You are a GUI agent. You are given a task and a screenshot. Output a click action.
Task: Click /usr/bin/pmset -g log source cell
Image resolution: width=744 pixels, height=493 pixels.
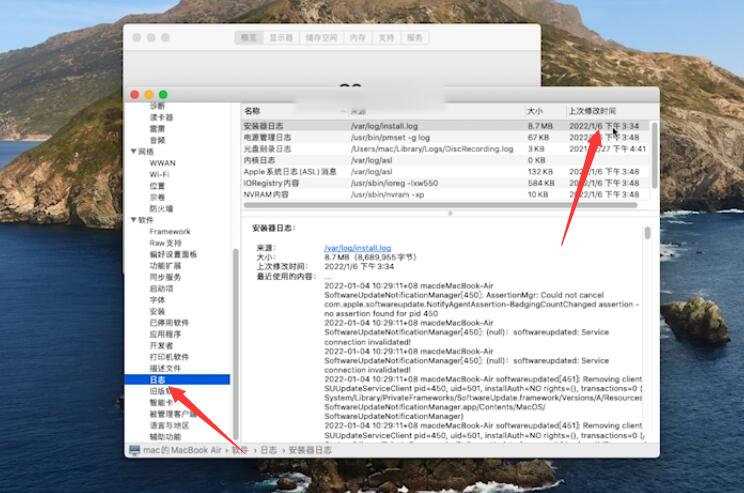(391, 137)
